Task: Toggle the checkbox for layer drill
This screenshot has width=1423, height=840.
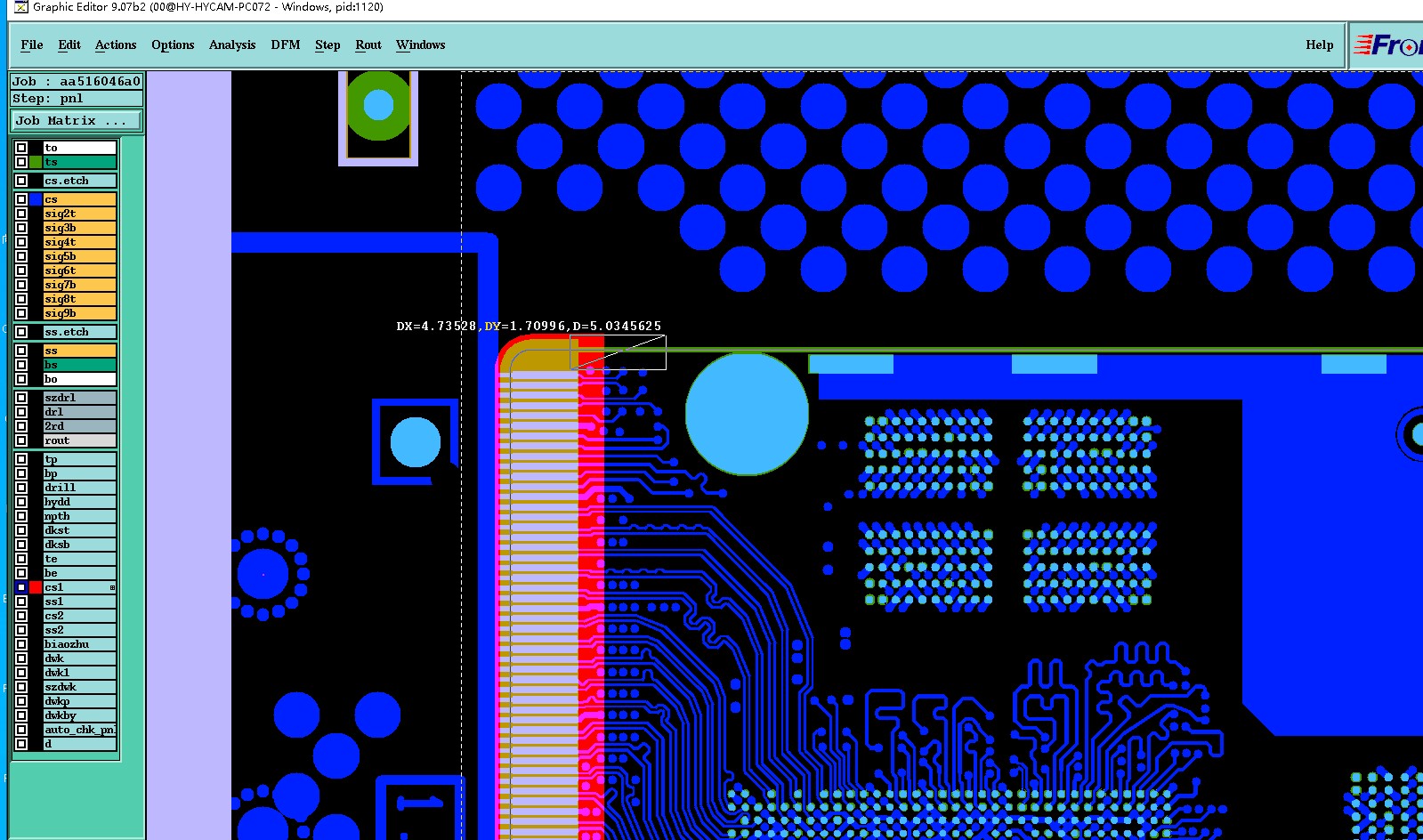Action: pos(21,488)
